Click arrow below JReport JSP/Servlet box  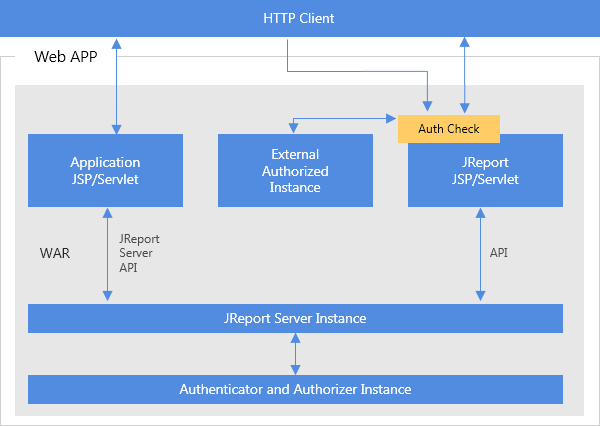click(481, 254)
